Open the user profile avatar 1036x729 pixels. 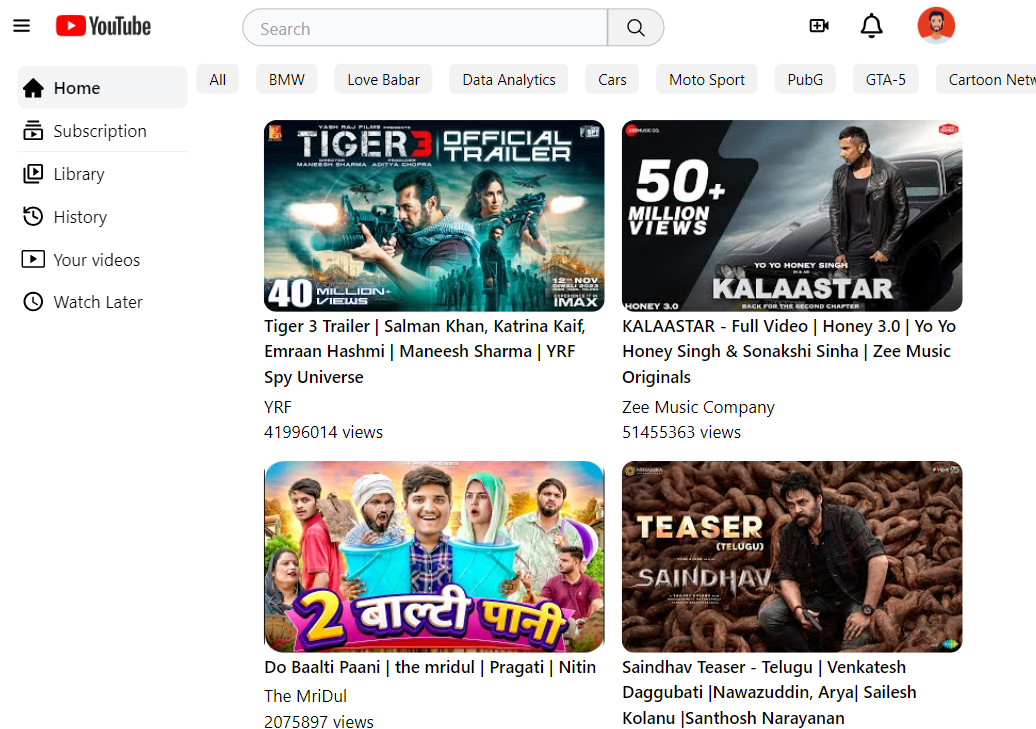click(x=936, y=26)
